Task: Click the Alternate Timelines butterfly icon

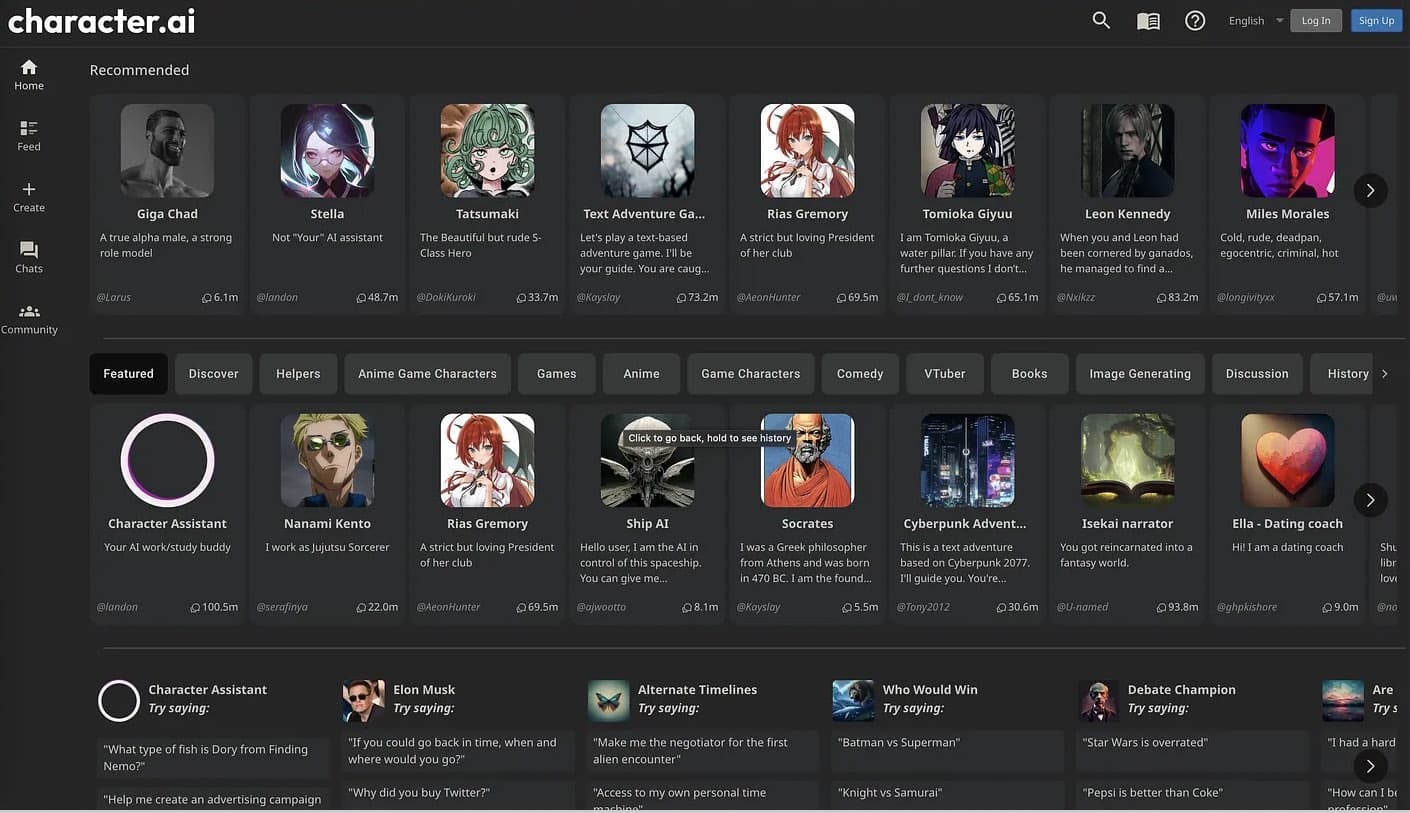Action: pyautogui.click(x=608, y=701)
